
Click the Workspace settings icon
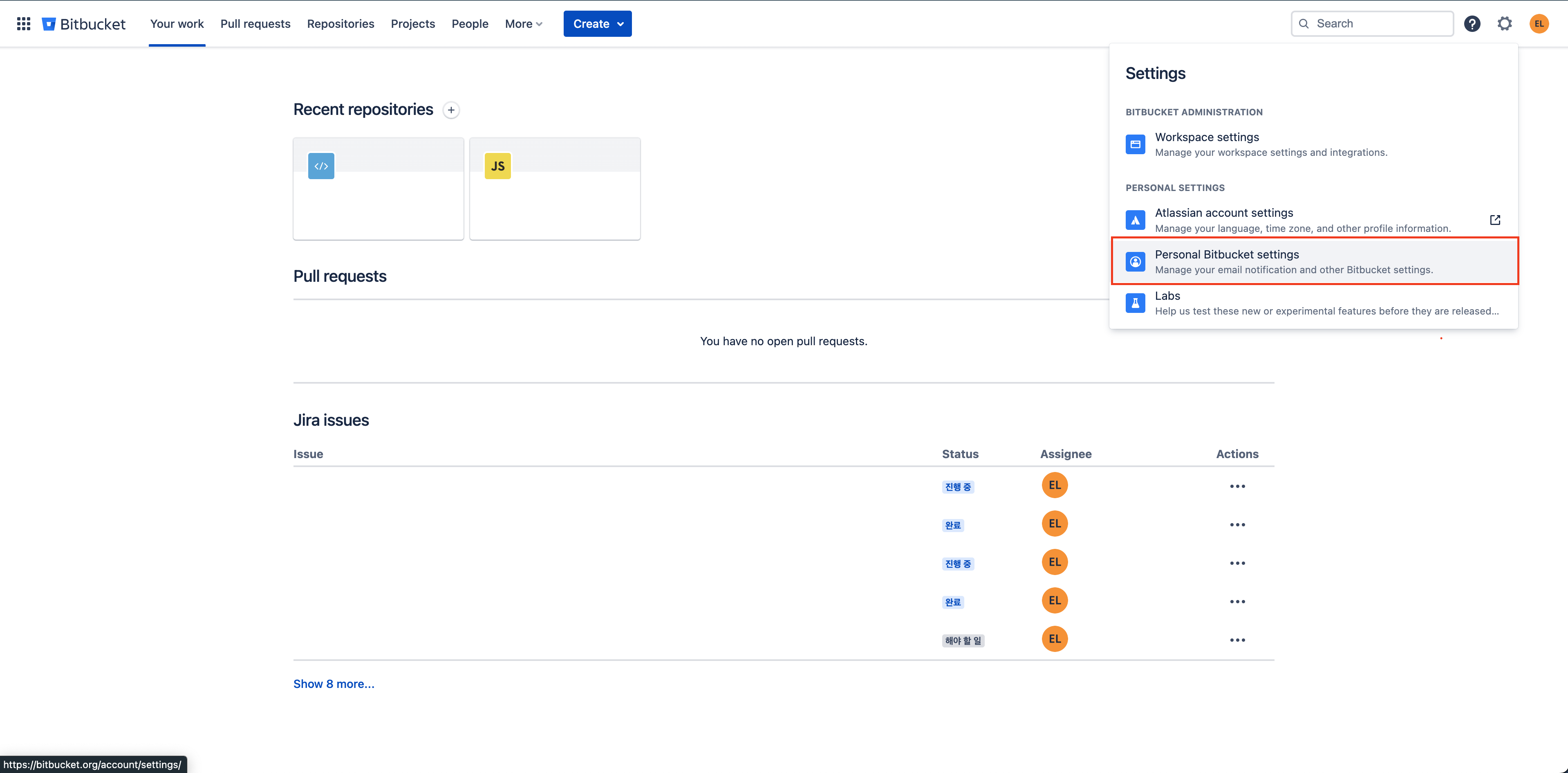[1135, 144]
